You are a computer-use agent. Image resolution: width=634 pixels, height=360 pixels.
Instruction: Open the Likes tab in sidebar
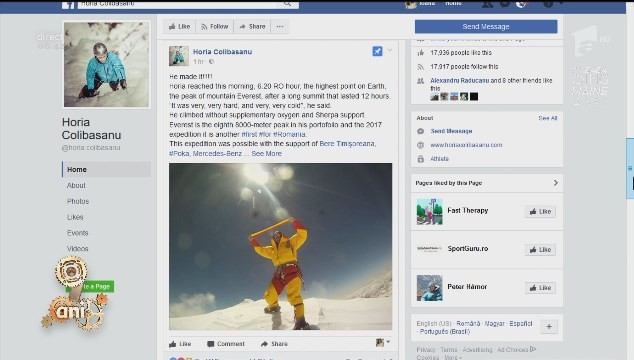click(75, 217)
